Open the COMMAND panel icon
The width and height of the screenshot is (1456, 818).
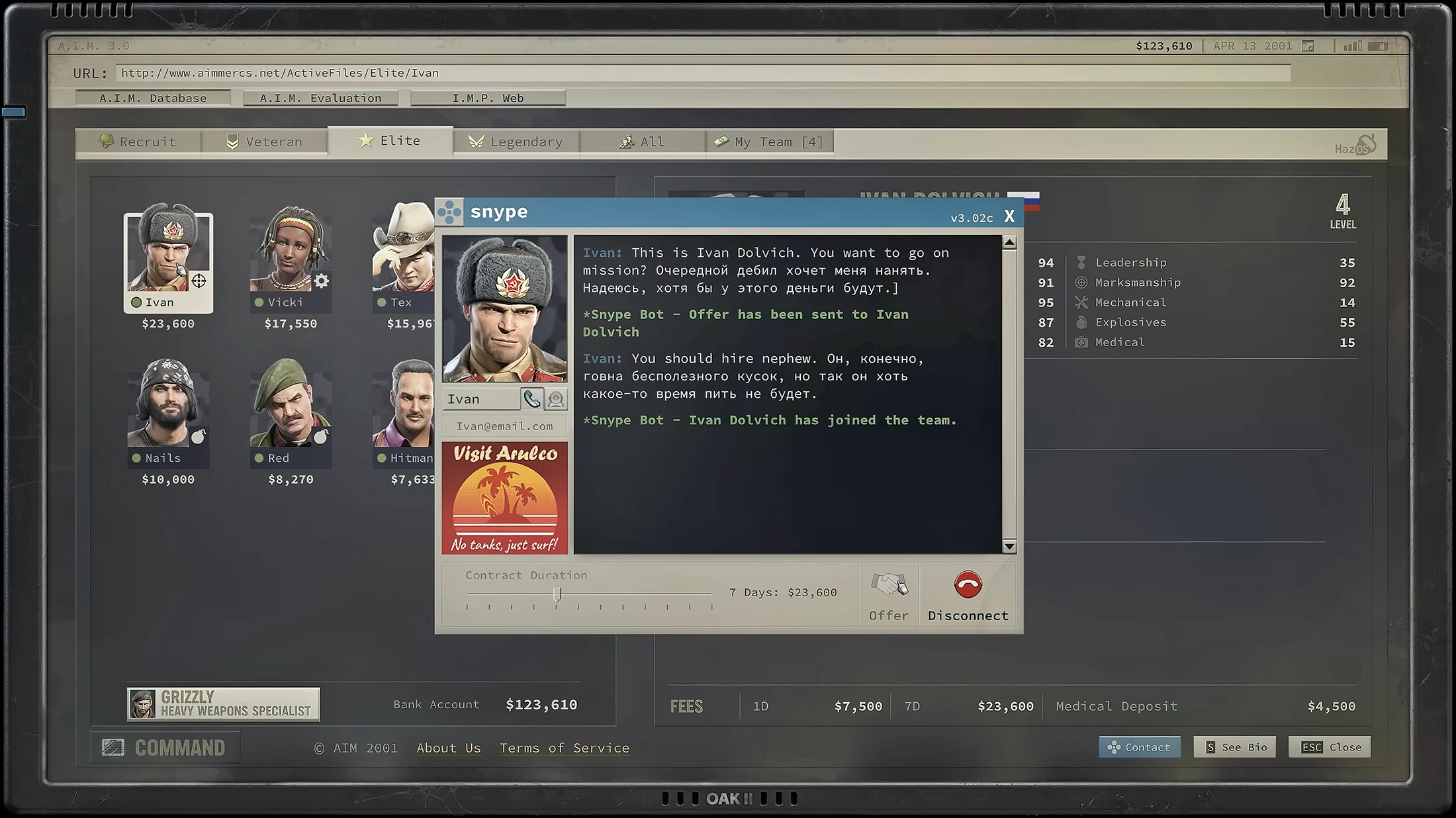113,748
